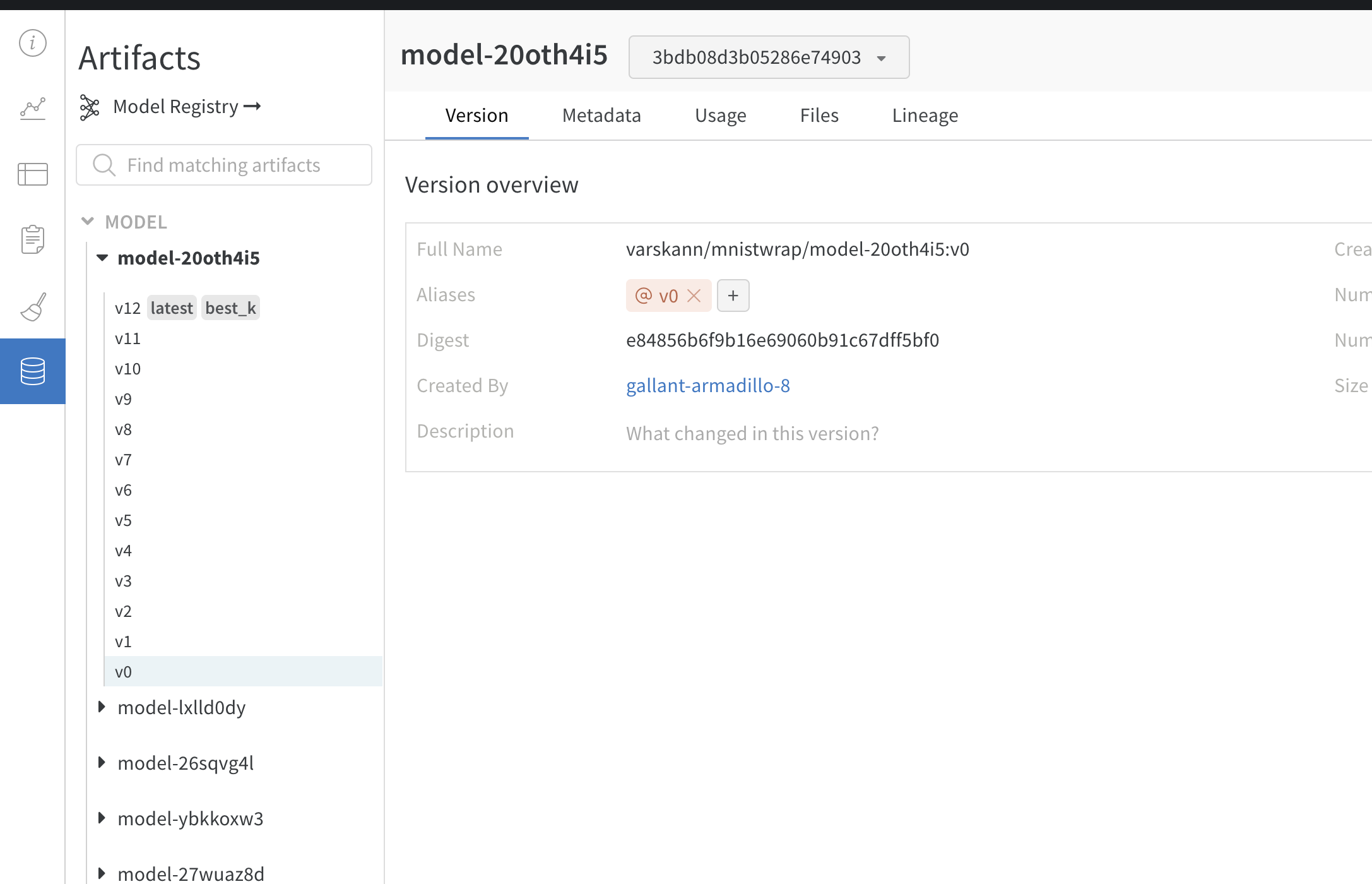Add a new alias with plus button
This screenshot has height=884, width=1372.
(733, 296)
